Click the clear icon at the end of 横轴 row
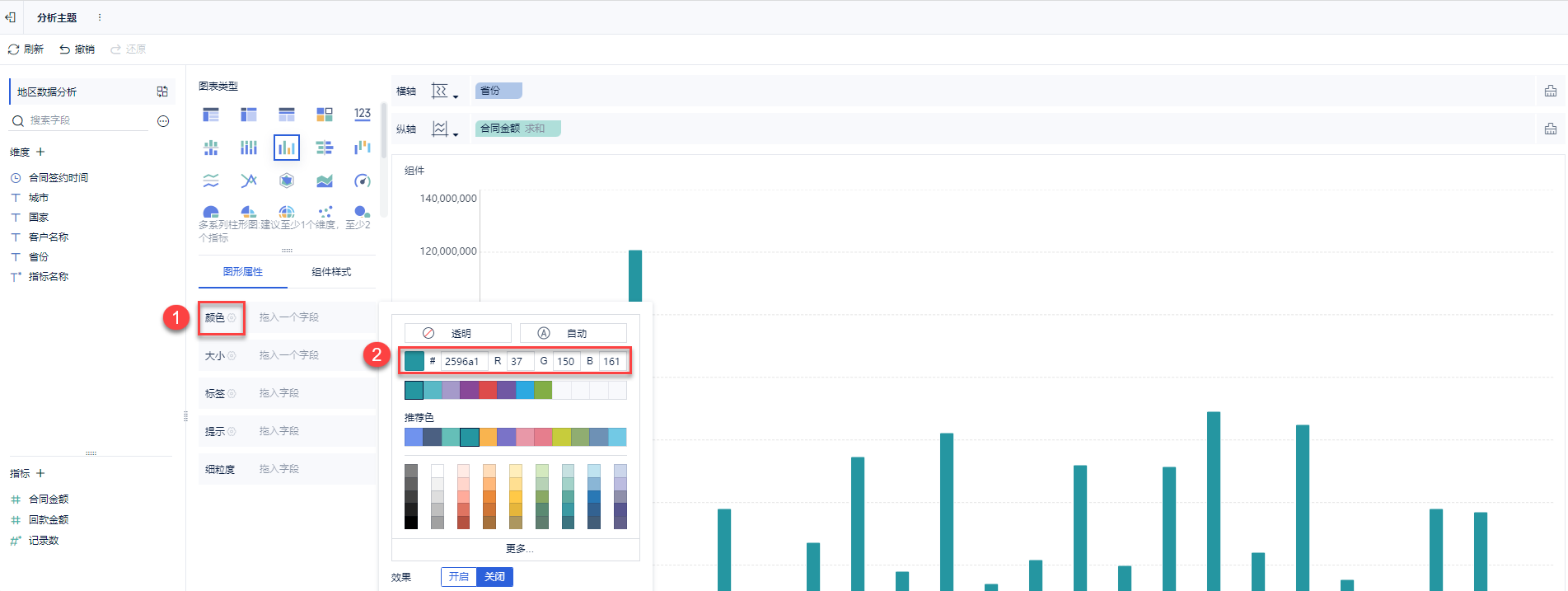1568x591 pixels. (x=1551, y=91)
